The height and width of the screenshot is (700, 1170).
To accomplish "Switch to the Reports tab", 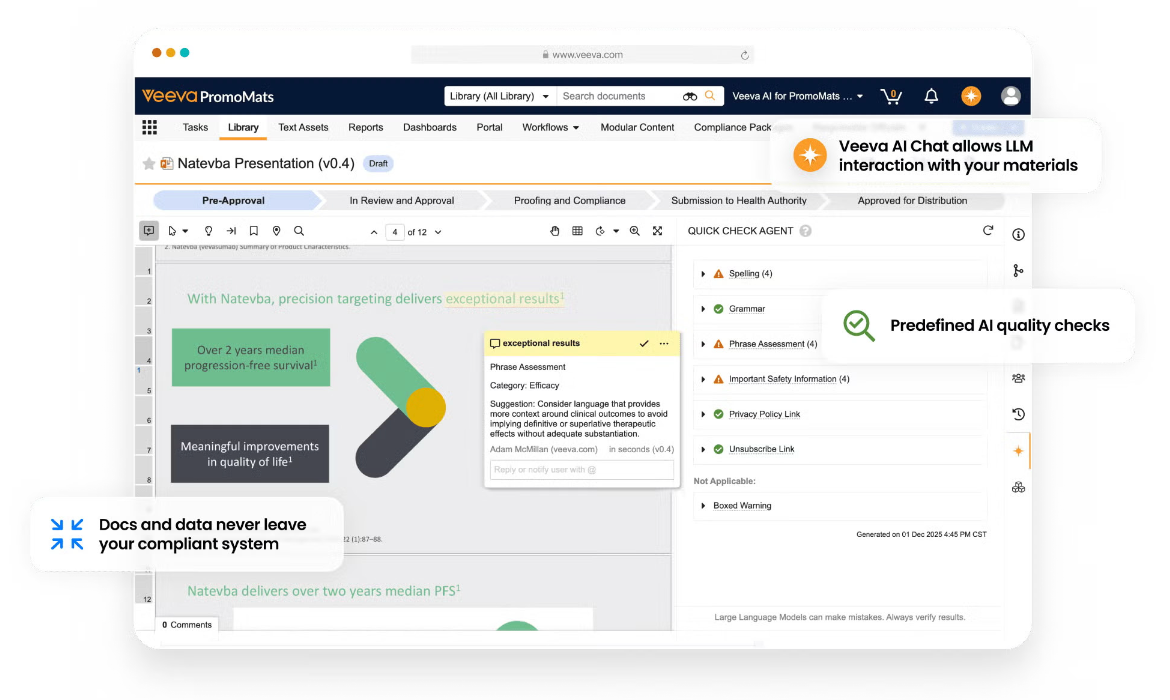I will point(365,127).
